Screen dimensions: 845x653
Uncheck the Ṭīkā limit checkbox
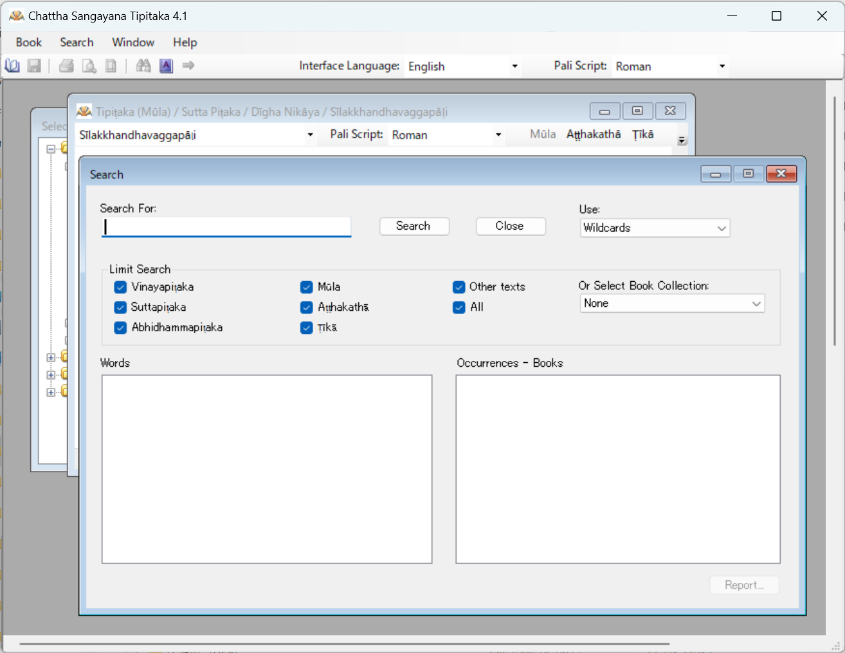[306, 328]
